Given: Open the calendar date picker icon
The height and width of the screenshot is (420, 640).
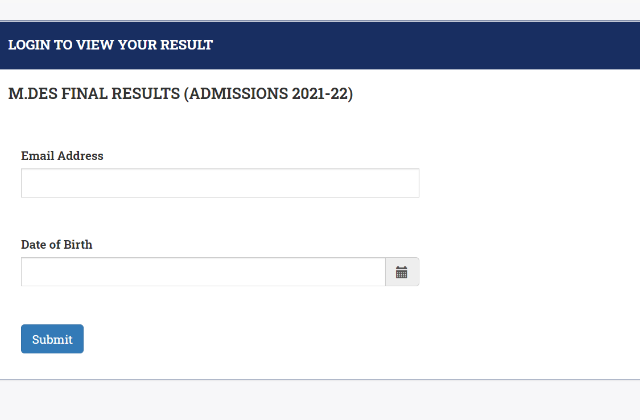Looking at the screenshot, I should (x=402, y=272).
